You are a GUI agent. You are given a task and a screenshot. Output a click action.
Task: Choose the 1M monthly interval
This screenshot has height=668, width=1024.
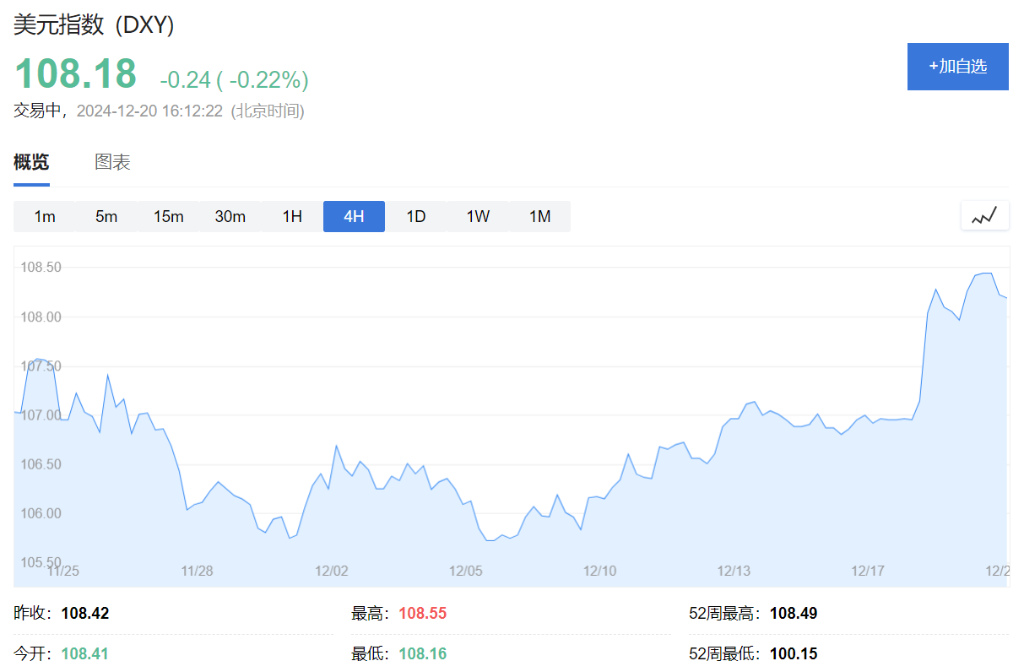540,216
